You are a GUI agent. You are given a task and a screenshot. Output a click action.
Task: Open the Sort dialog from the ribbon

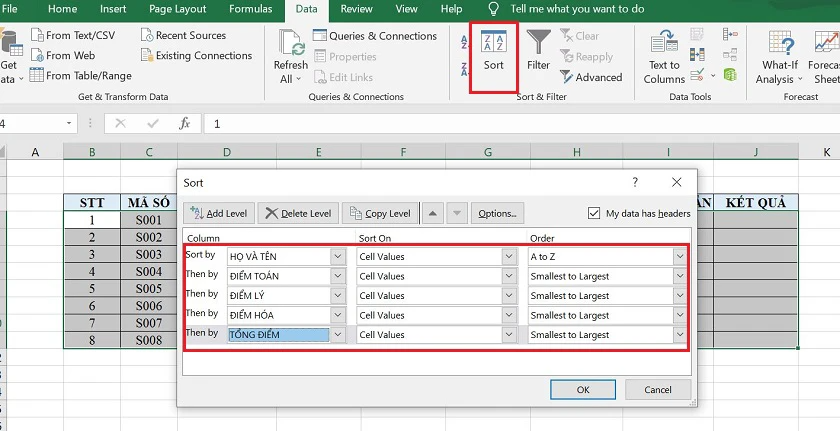[x=493, y=52]
